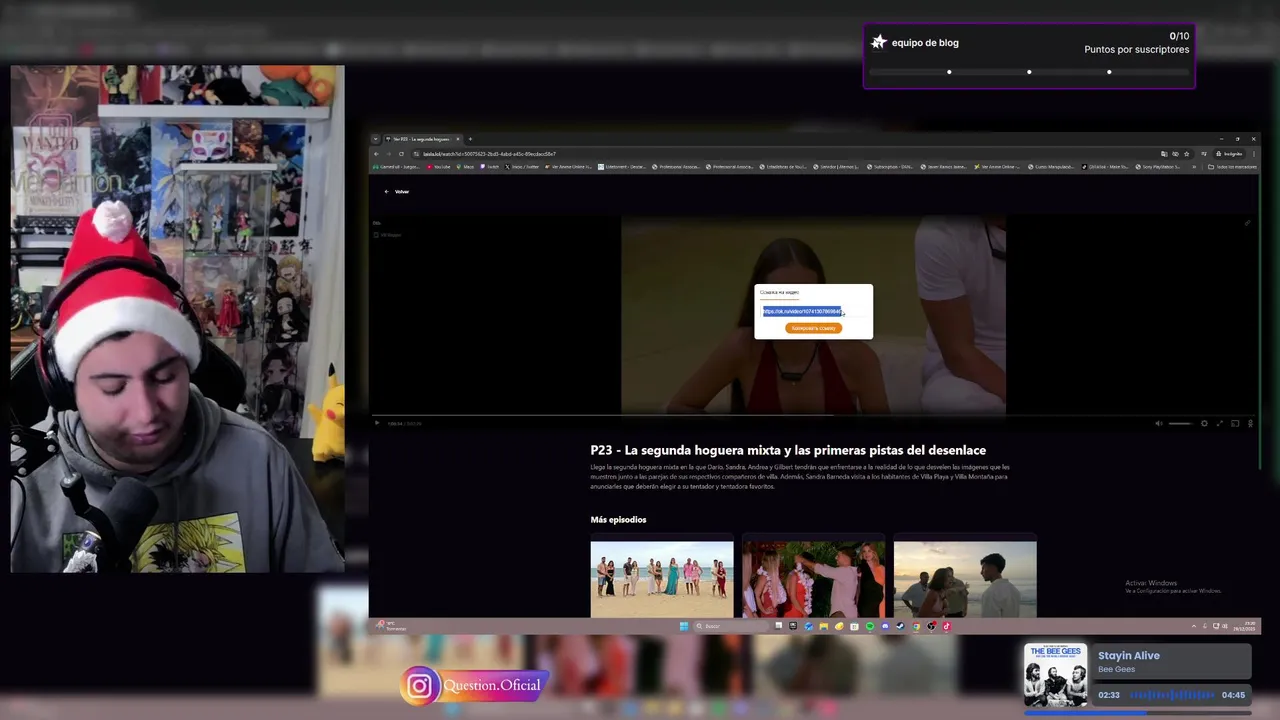Play the video with the play button
The height and width of the screenshot is (720, 1280).
pos(377,423)
